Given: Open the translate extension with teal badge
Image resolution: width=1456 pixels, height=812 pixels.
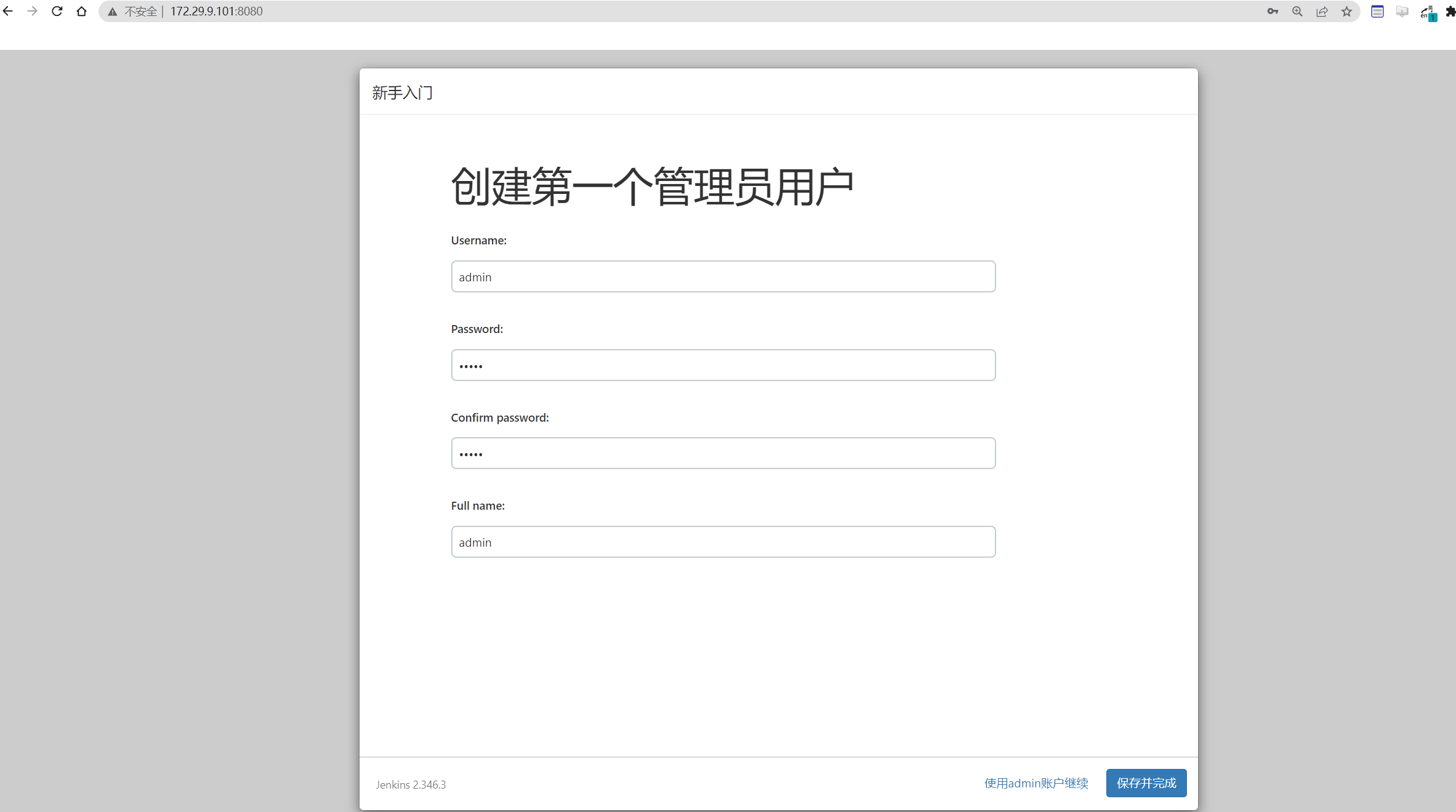Looking at the screenshot, I should pyautogui.click(x=1428, y=12).
